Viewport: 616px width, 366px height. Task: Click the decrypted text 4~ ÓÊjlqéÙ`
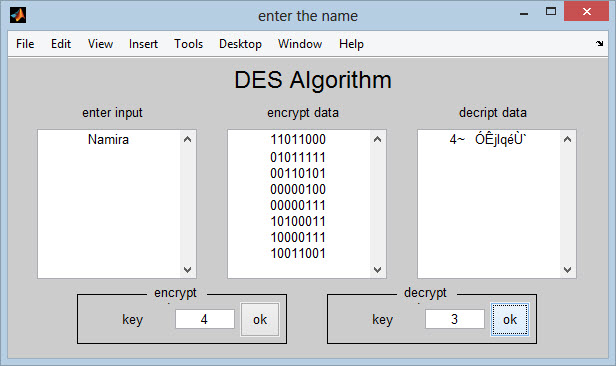[488, 139]
